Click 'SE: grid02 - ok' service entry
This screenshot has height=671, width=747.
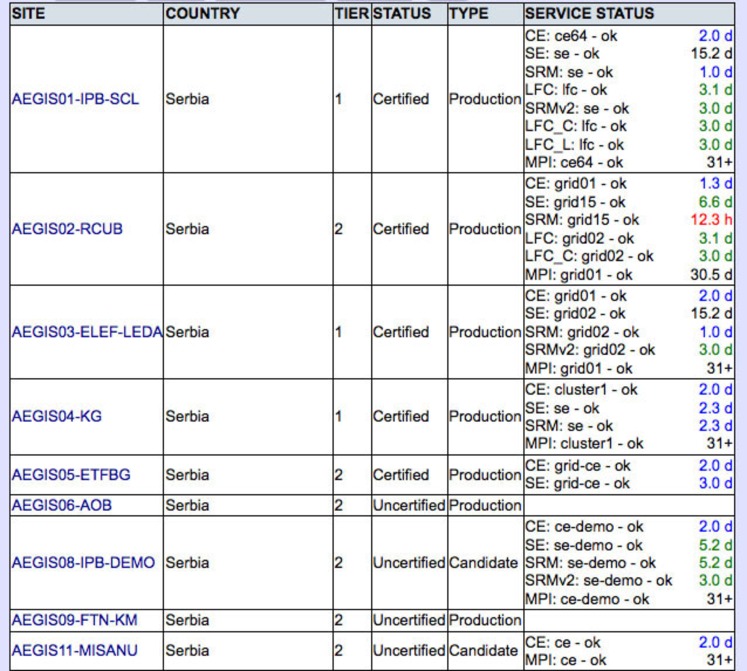(575, 314)
